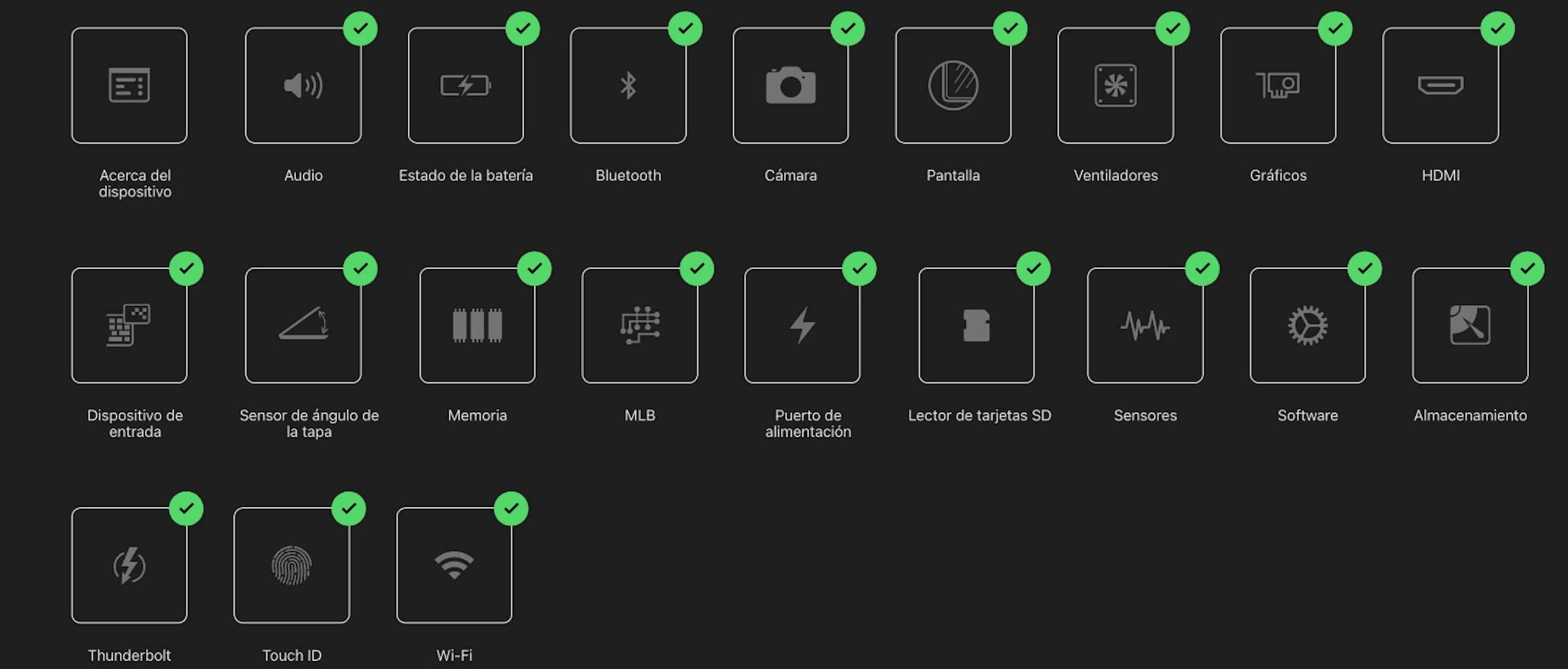This screenshot has width=1568, height=669.
Task: Open the Memoria RAM icon
Action: coord(477,325)
